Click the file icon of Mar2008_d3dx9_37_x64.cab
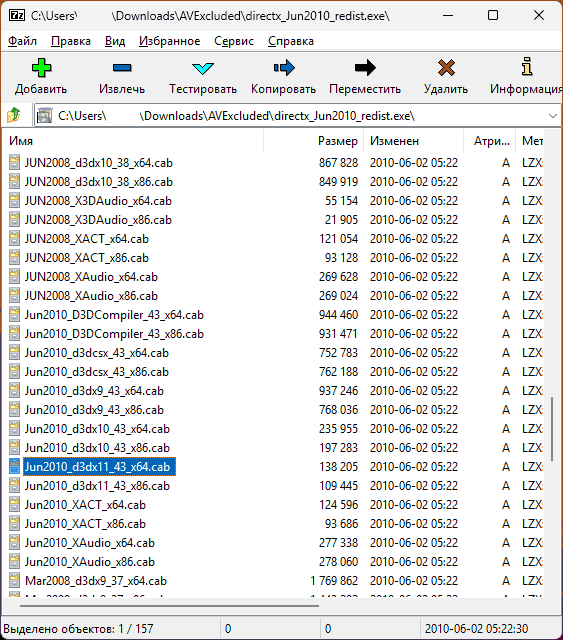563x640 pixels. point(14,580)
